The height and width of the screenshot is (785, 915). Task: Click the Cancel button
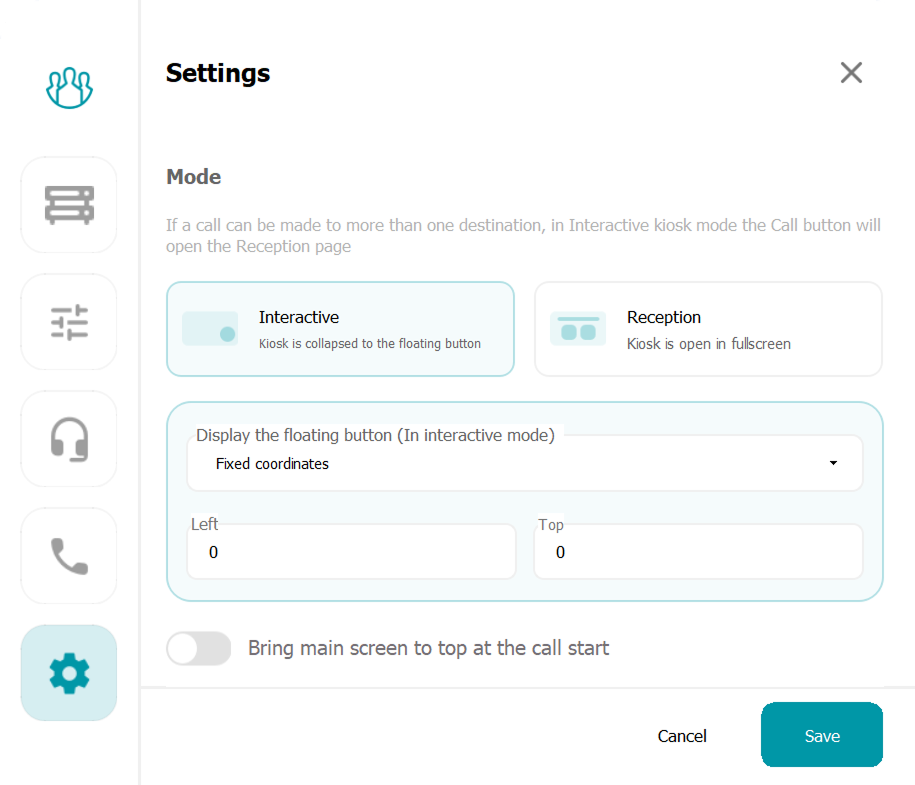682,736
